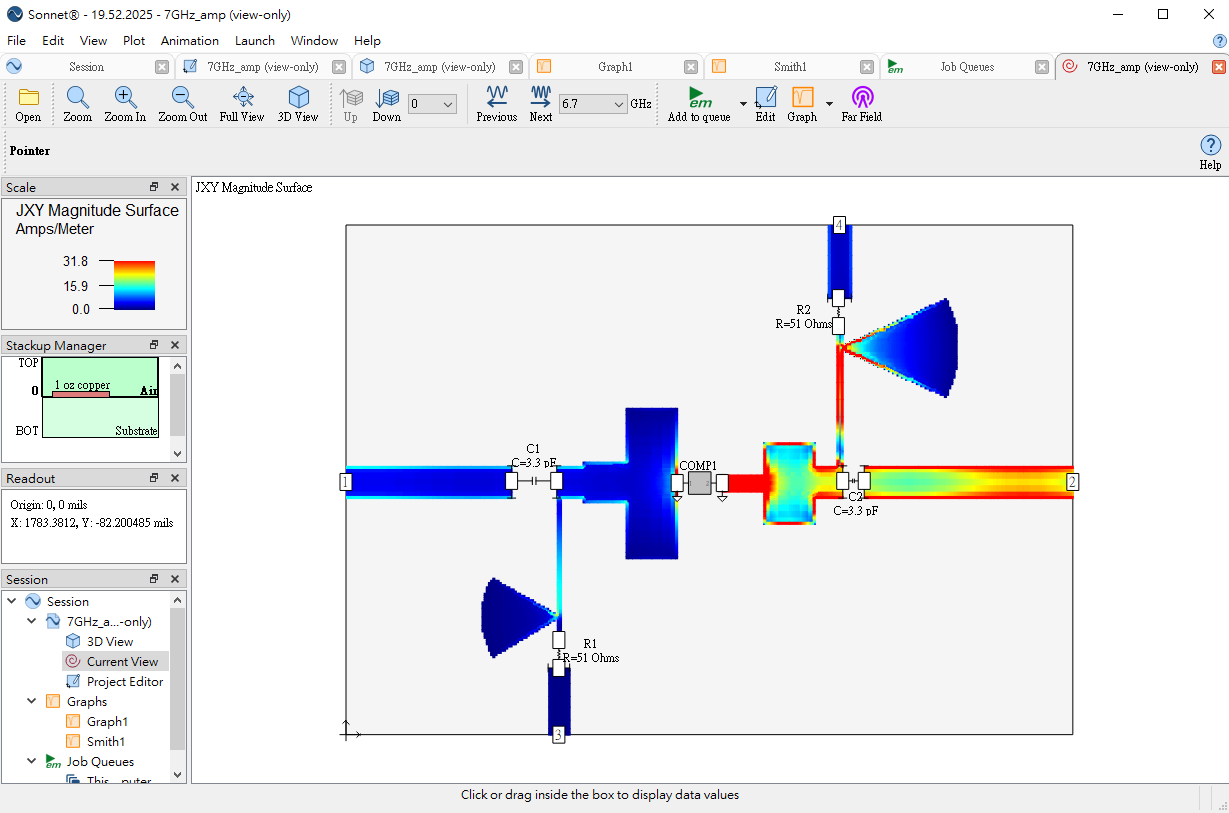Viewport: 1229px width, 813px height.
Task: Click the 1 oz copper layer
Action: pyautogui.click(x=82, y=393)
